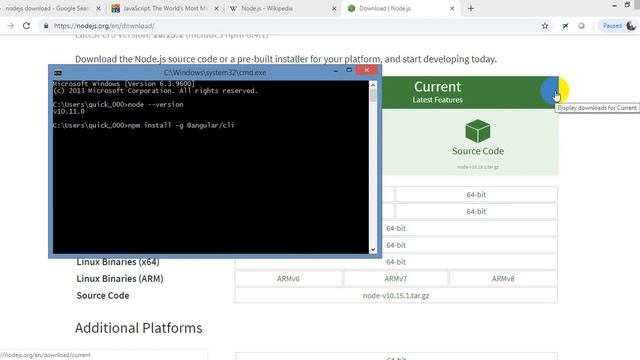Viewport: 640px width, 360px height.
Task: Click the Source Code cube icon
Action: point(478,131)
